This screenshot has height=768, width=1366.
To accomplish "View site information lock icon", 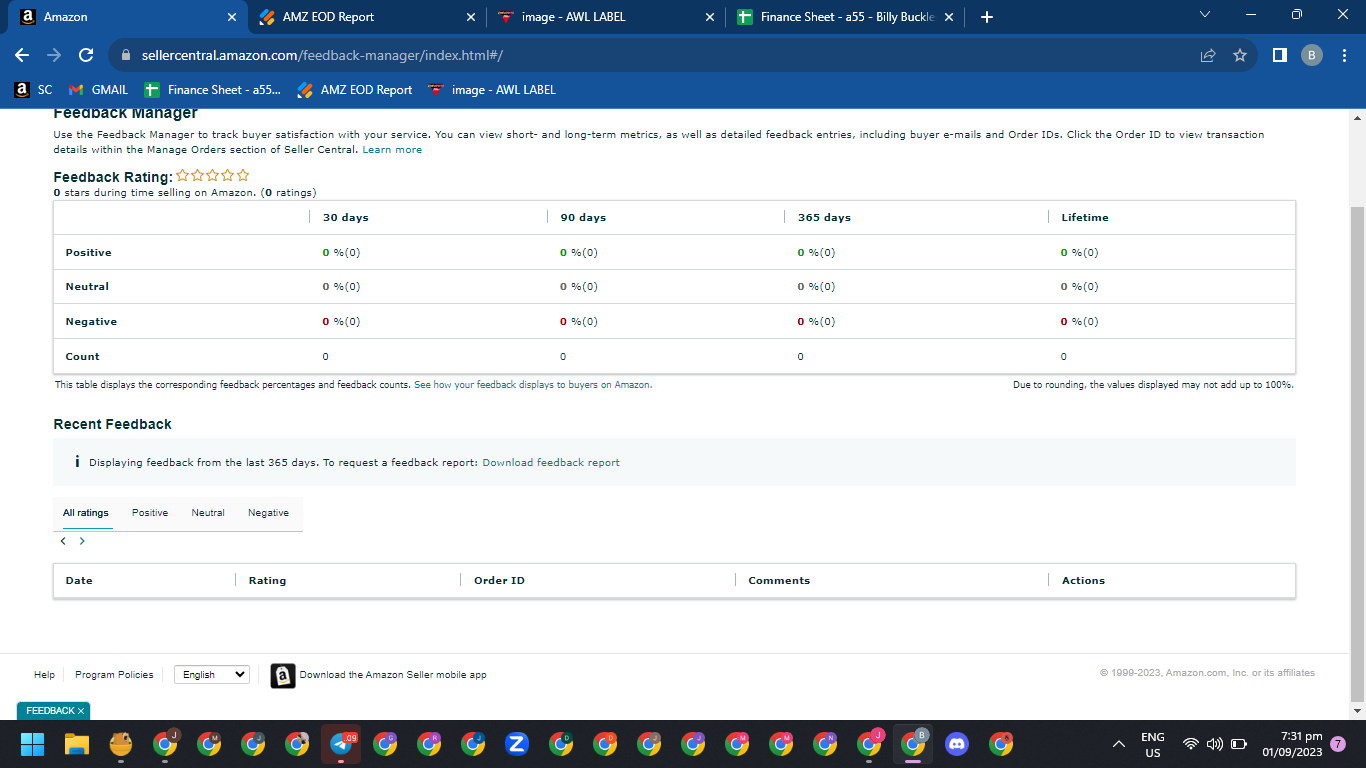I will (126, 55).
